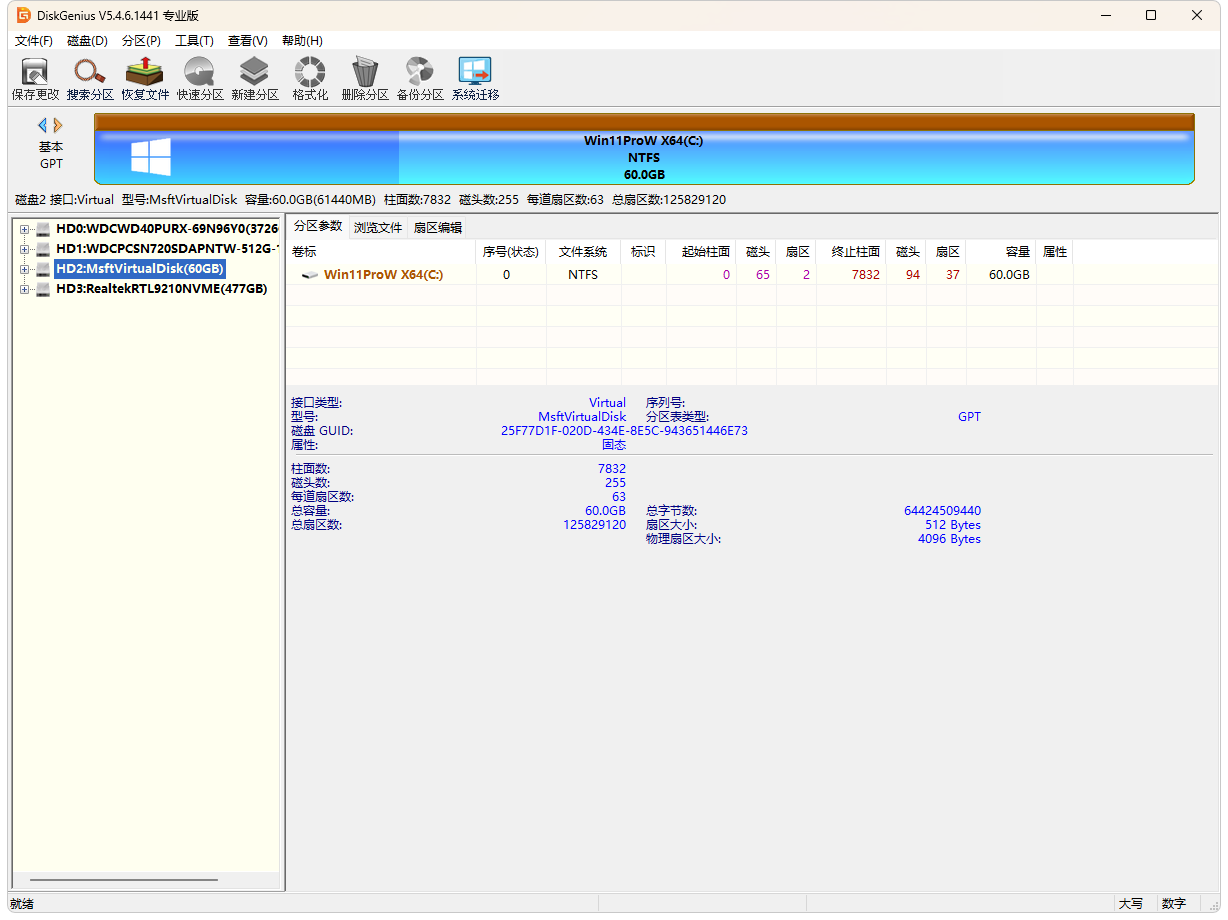Click the Windows logo in the partition bar
Image resolution: width=1228 pixels, height=920 pixels.
point(151,157)
